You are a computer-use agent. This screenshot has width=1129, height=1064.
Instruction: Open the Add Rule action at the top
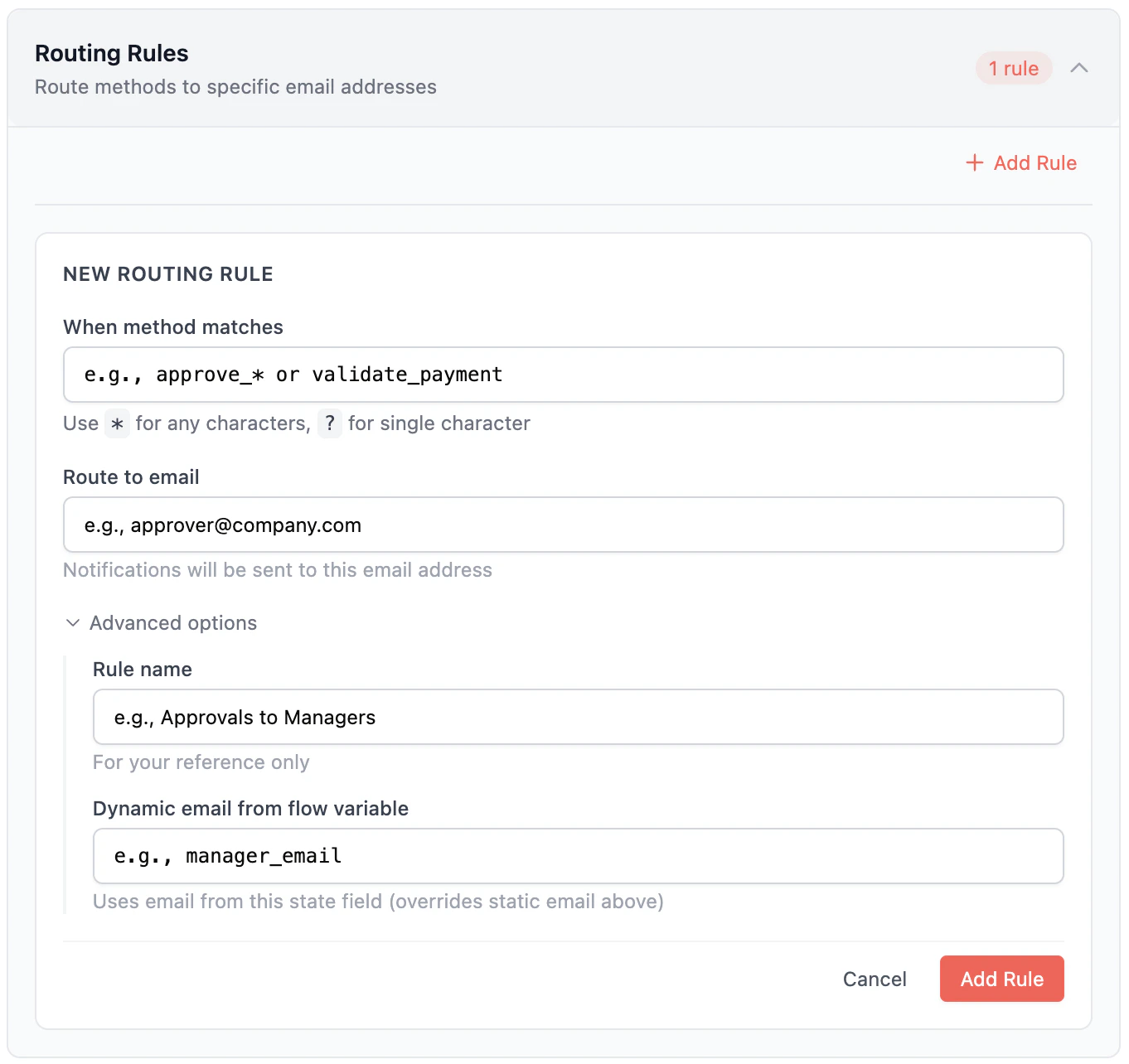click(1020, 162)
